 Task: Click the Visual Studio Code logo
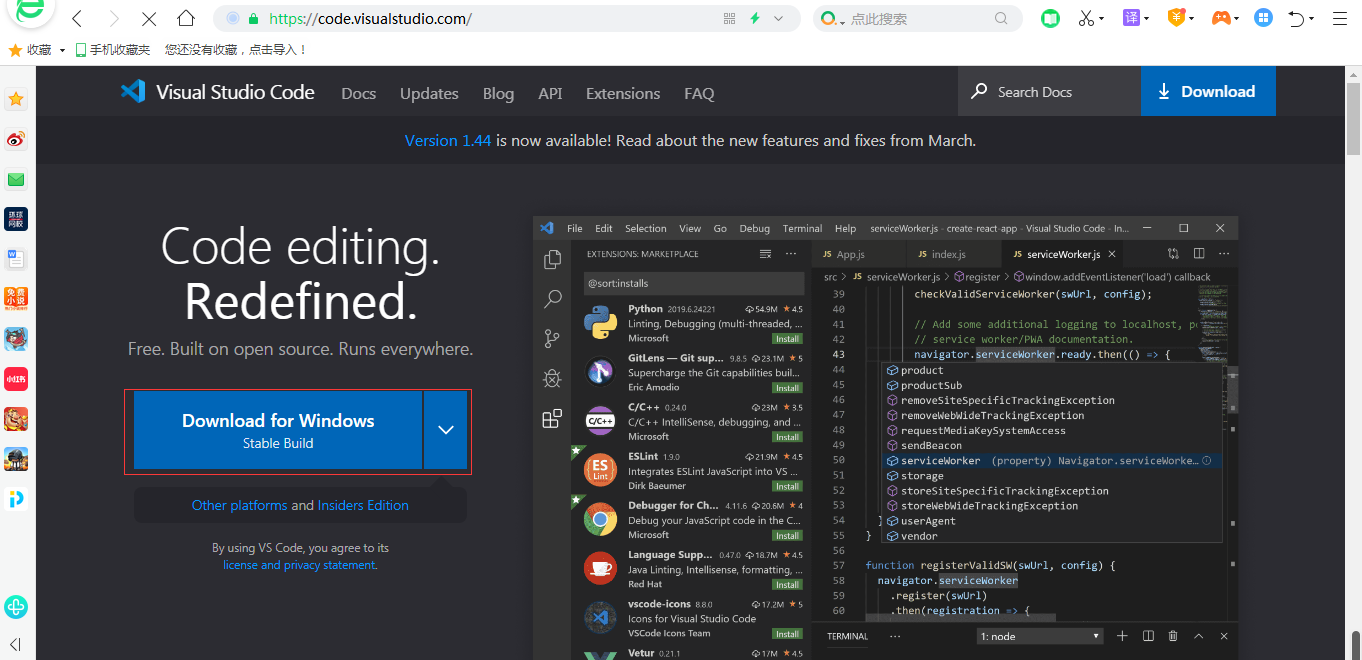(217, 92)
